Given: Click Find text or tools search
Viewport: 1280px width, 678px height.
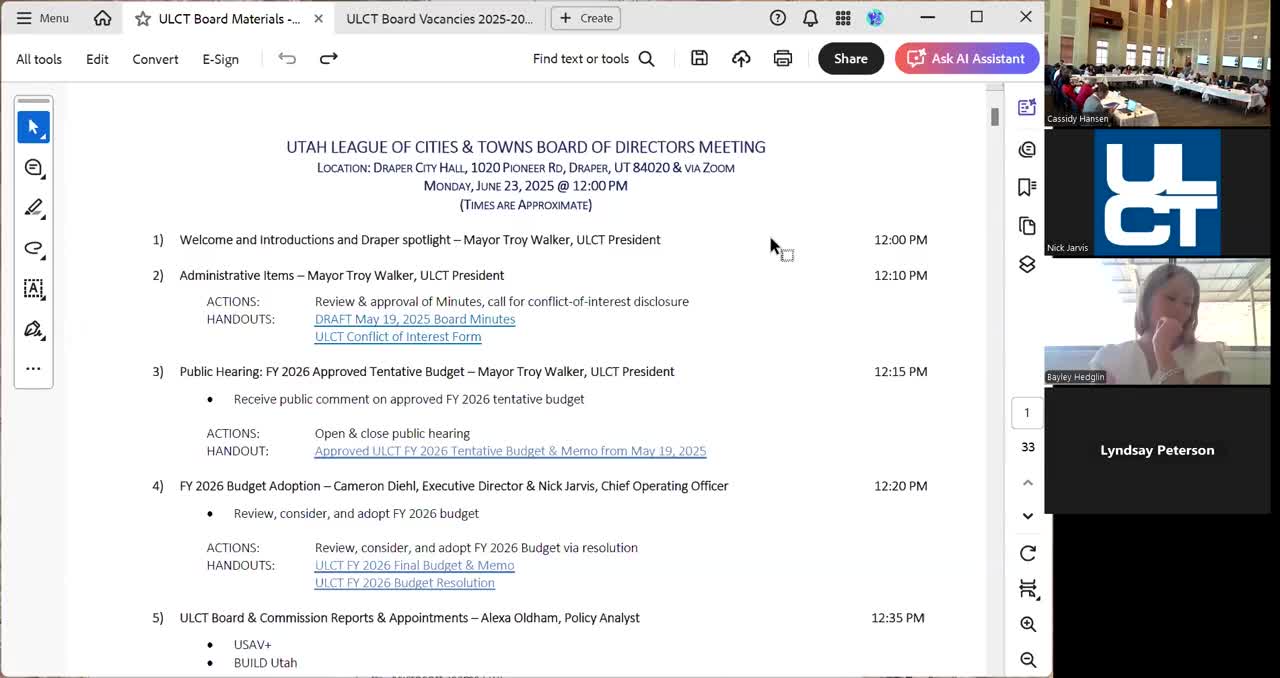Looking at the screenshot, I should (594, 58).
